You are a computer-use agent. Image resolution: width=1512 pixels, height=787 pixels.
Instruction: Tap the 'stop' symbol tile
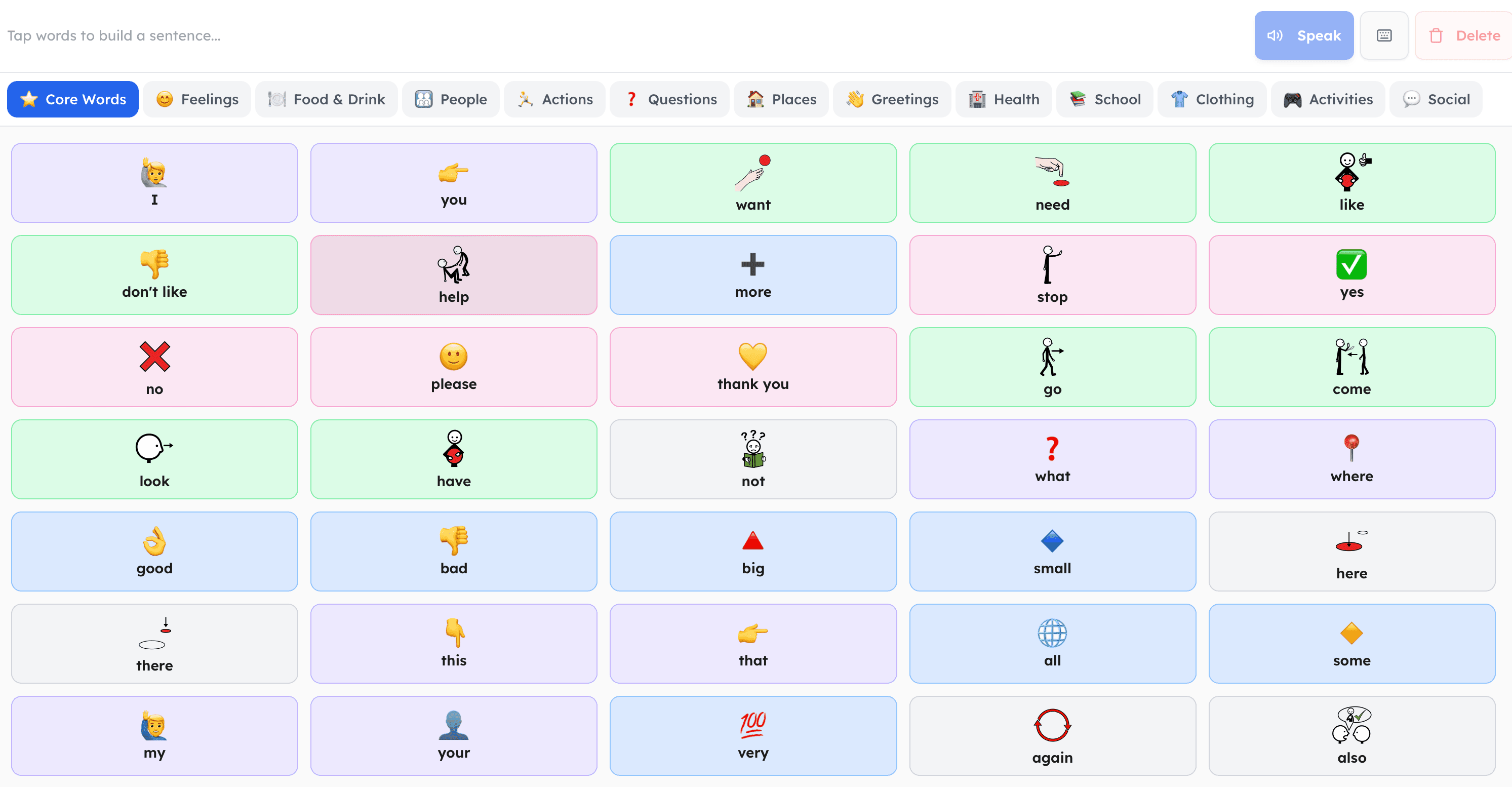tap(1052, 274)
